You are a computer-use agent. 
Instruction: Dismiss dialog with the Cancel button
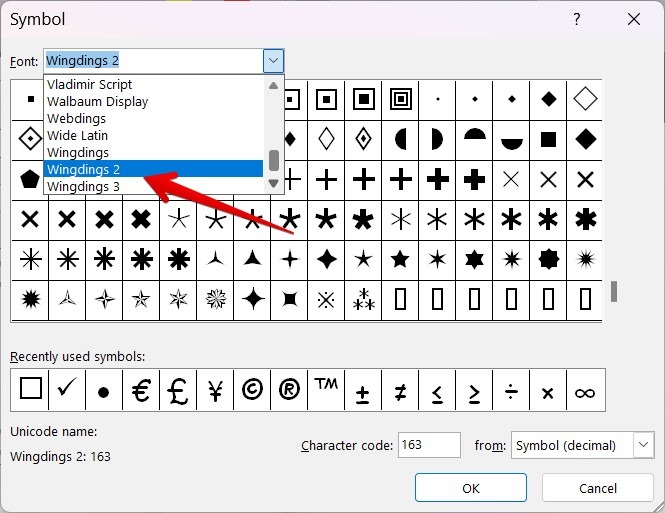(598, 488)
